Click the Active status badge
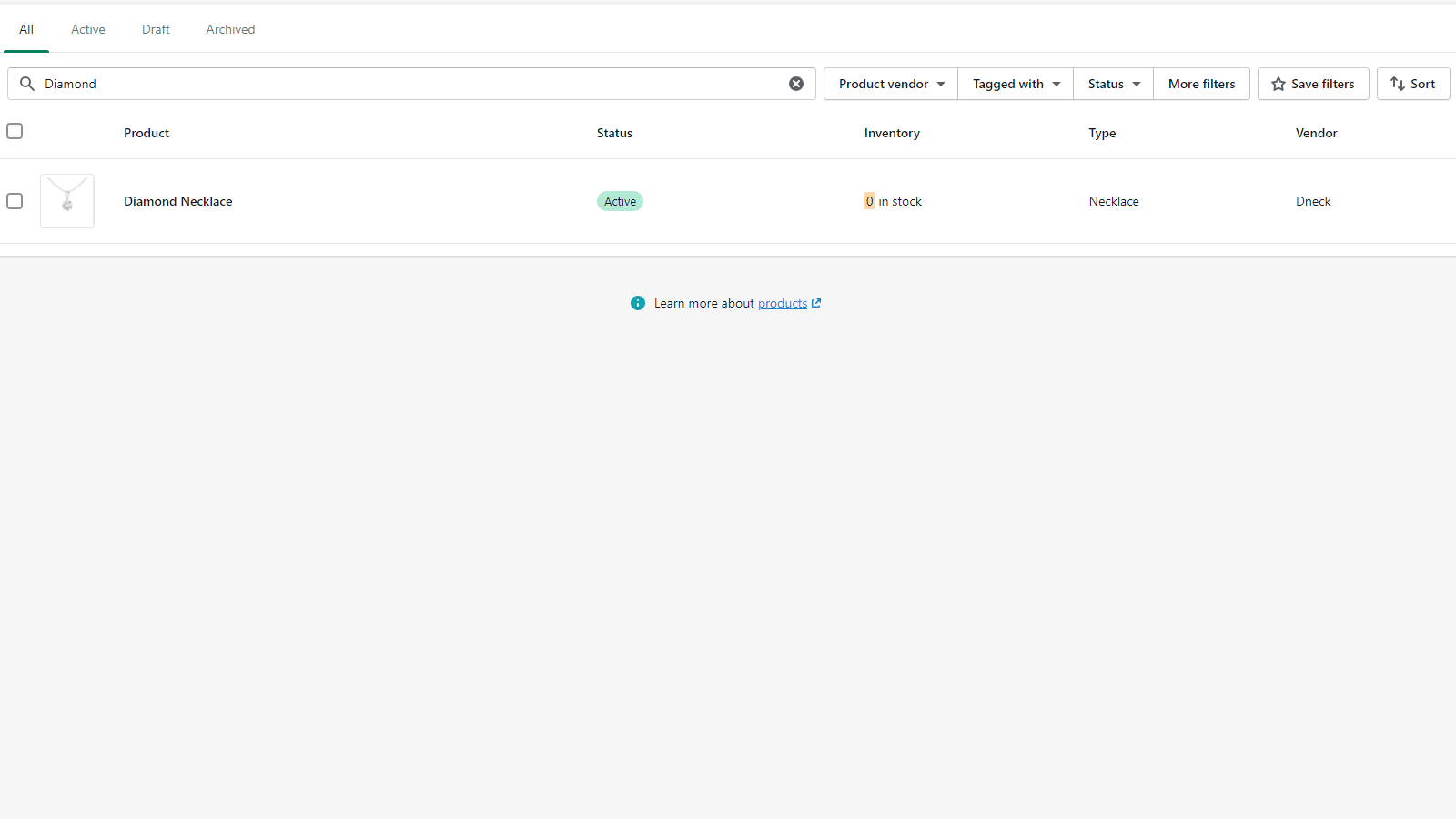The height and width of the screenshot is (819, 1456). pos(620,201)
